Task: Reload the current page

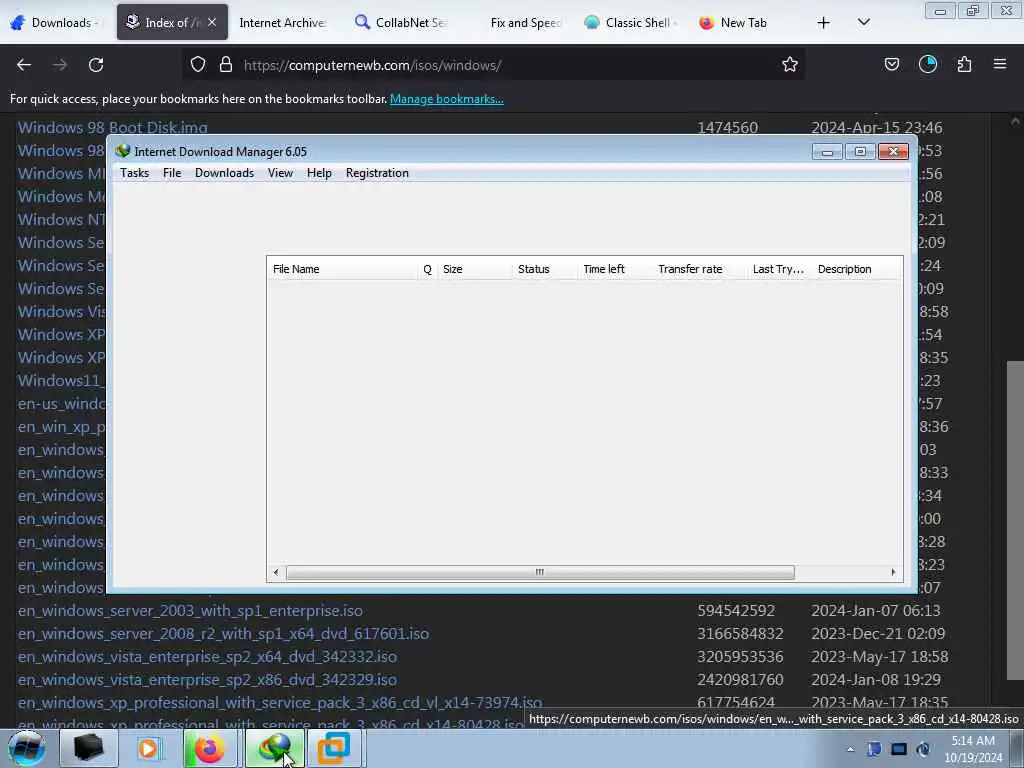Action: pyautogui.click(x=96, y=65)
